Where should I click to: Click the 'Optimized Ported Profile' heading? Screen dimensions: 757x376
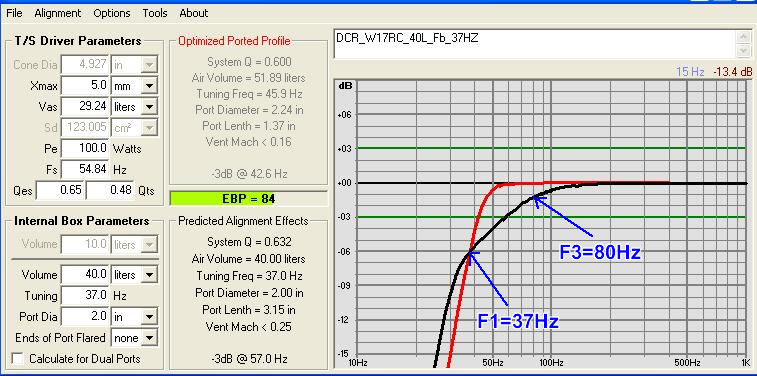235,42
